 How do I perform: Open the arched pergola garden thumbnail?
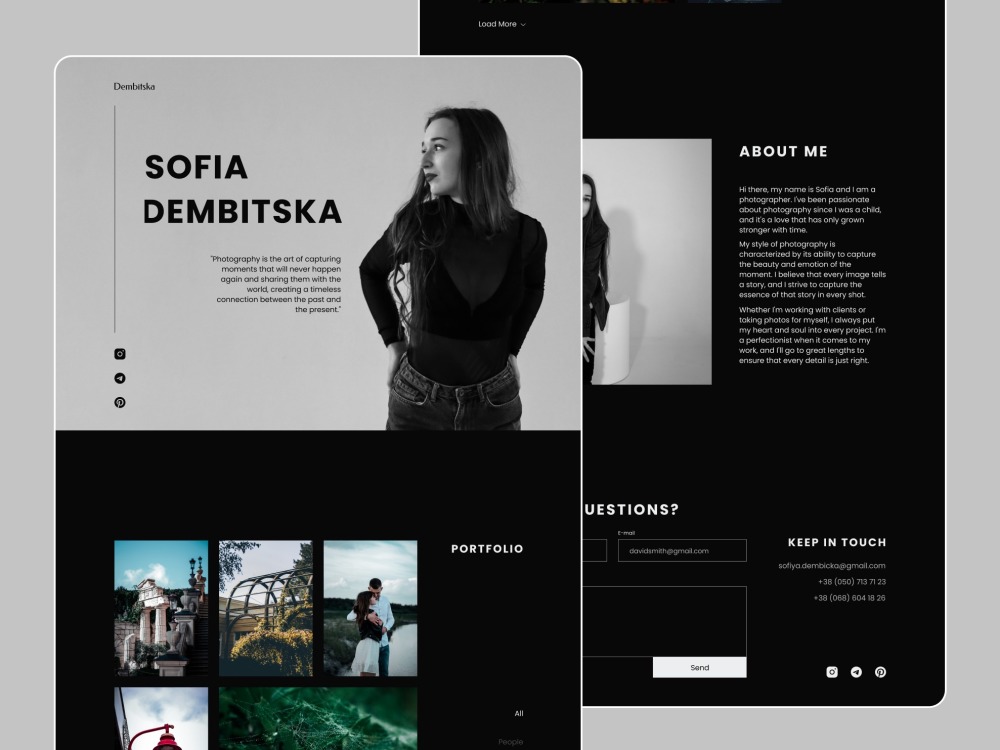(x=266, y=608)
